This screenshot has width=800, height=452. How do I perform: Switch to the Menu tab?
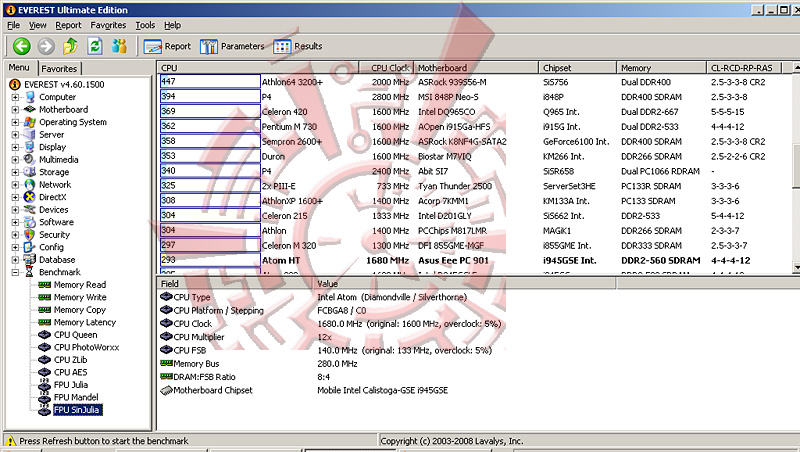coord(19,67)
